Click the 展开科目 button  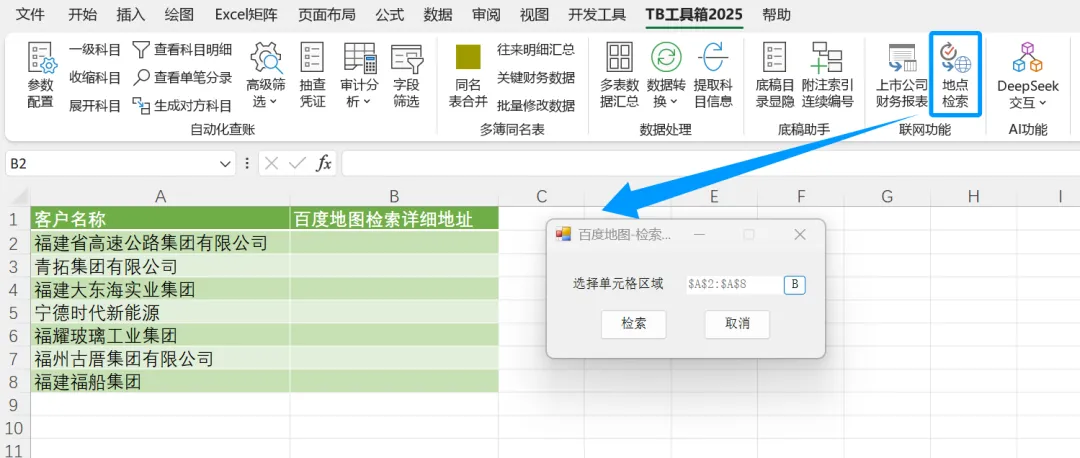[95, 106]
